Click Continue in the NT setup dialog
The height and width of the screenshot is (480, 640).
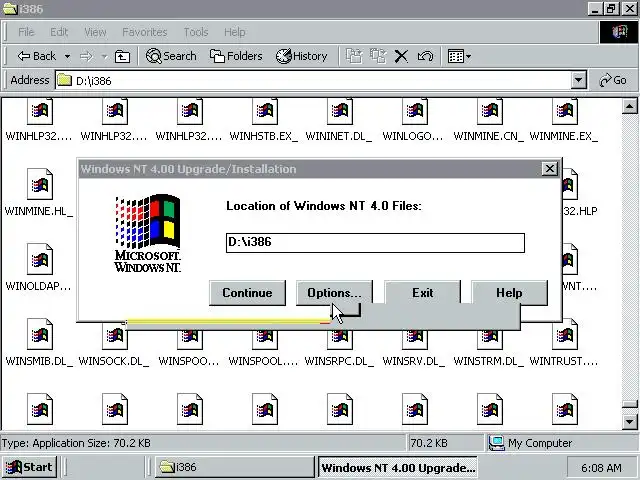click(x=247, y=293)
